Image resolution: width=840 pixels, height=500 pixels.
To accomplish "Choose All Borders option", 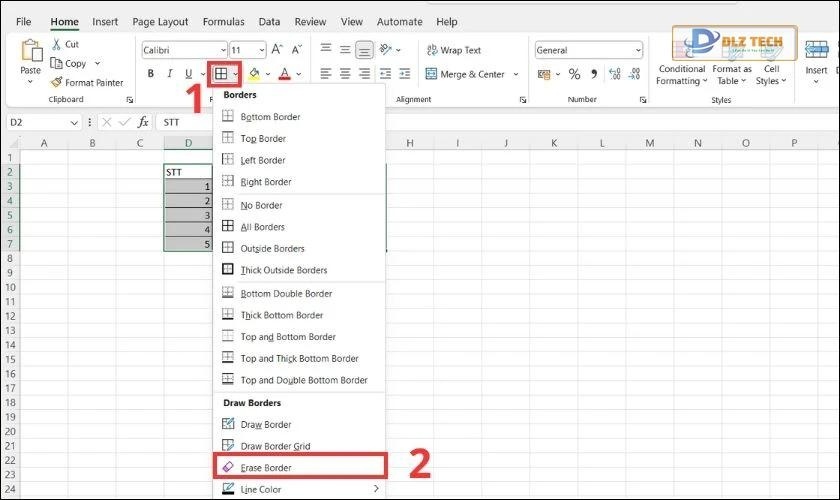I will pos(262,227).
